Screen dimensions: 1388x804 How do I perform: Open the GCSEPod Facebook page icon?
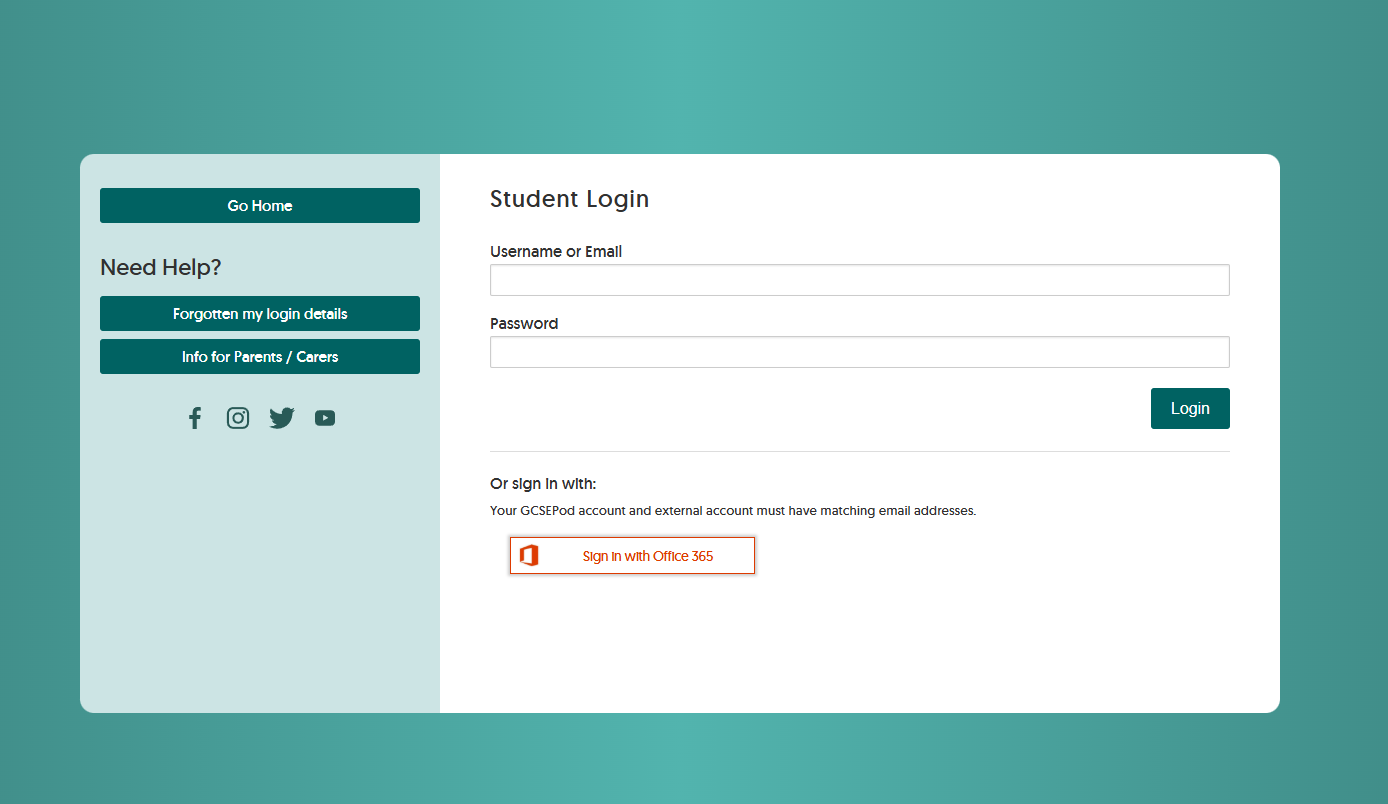point(194,417)
